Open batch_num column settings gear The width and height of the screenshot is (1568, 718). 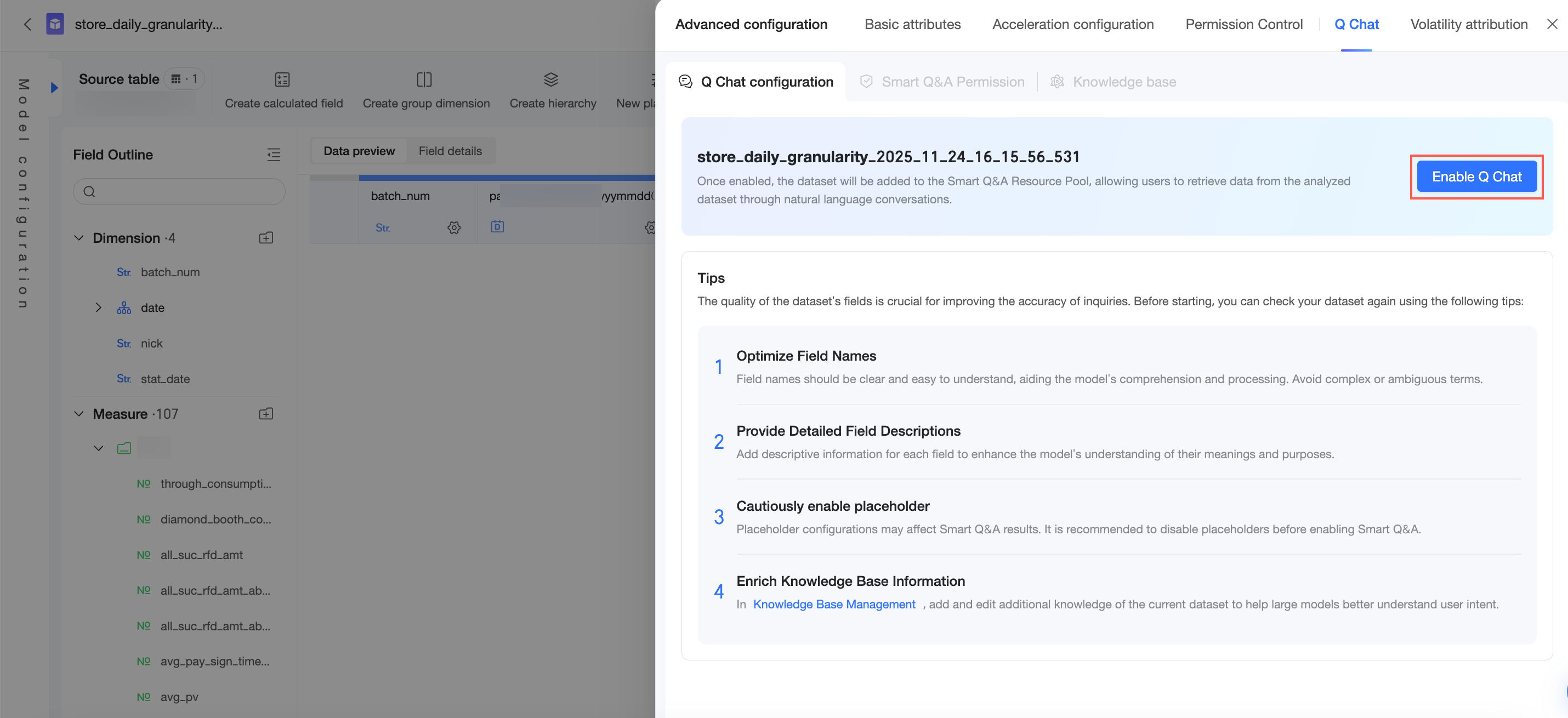click(x=454, y=227)
